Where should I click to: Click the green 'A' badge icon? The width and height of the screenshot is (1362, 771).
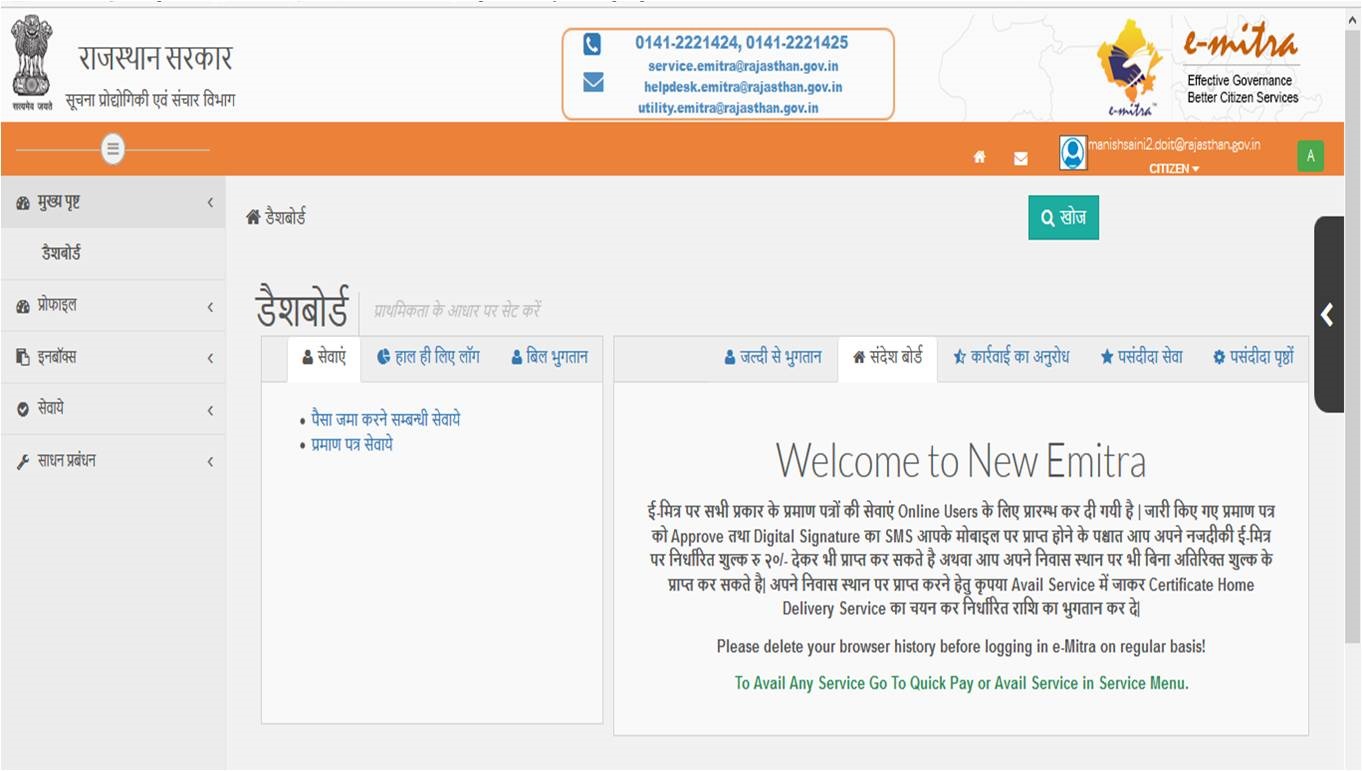pos(1309,155)
